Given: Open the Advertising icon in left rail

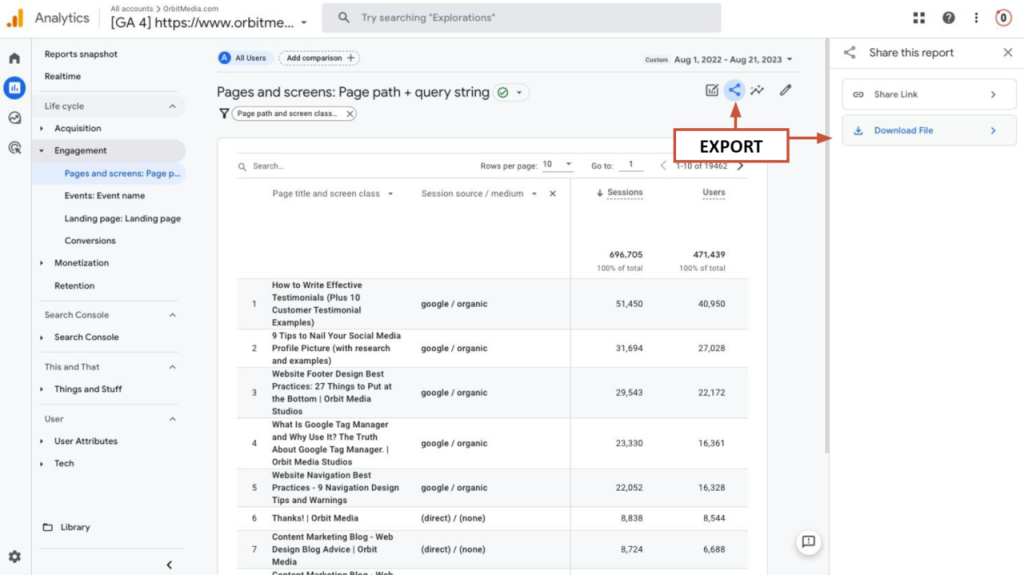Looking at the screenshot, I should pyautogui.click(x=14, y=148).
